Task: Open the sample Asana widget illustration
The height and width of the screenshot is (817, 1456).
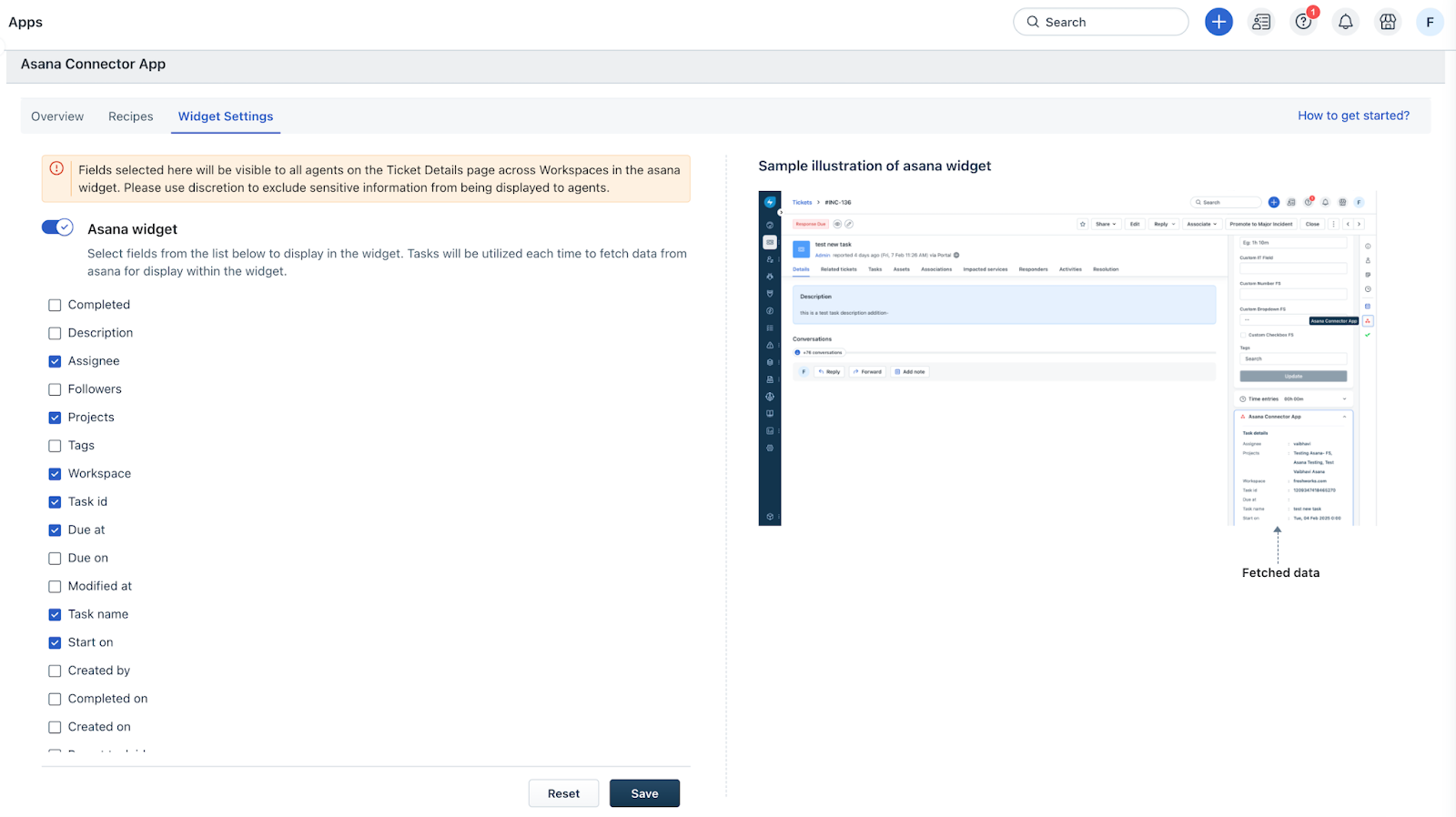Action: [1067, 358]
